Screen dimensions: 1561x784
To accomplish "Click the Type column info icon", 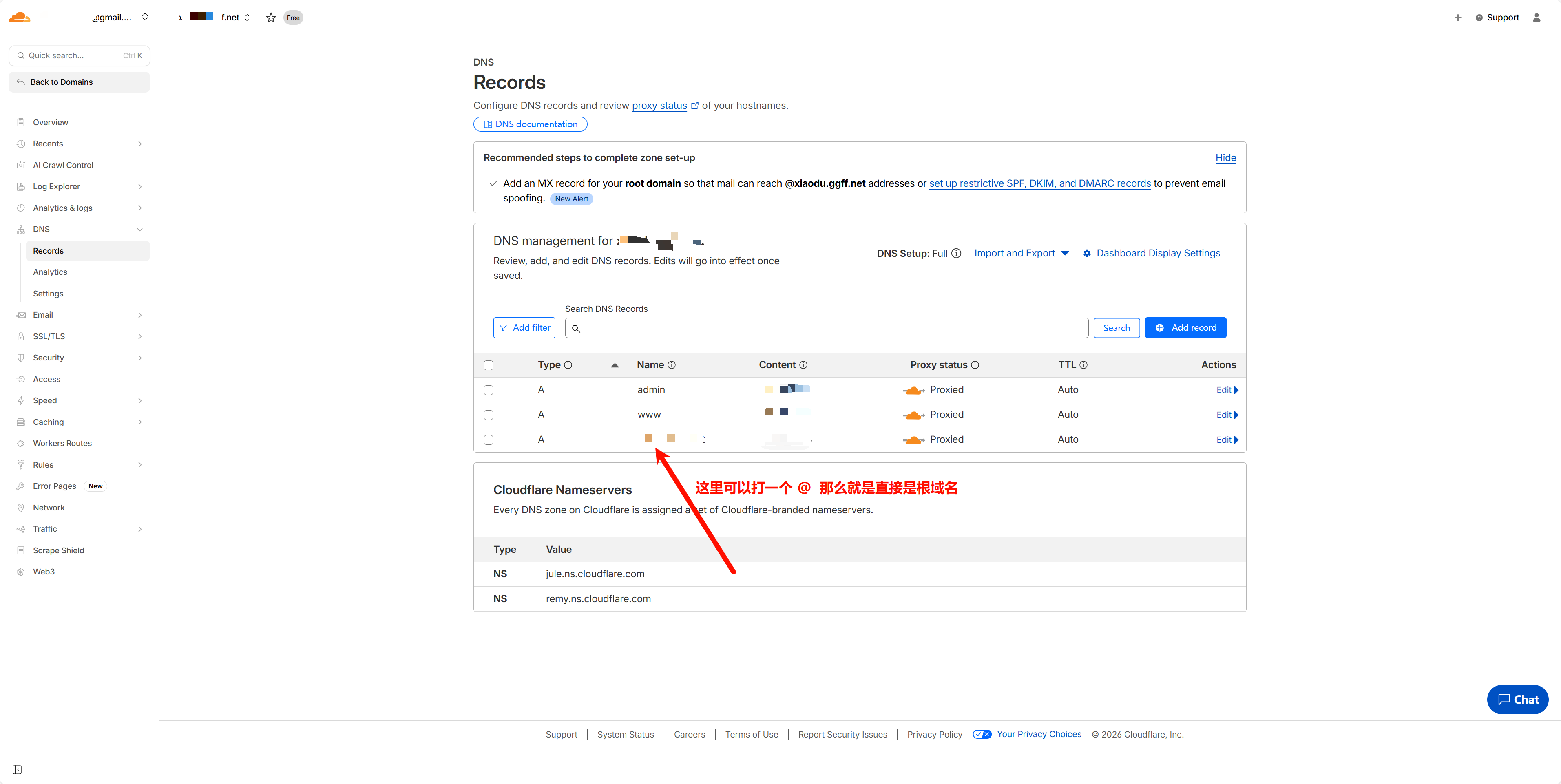I will [568, 365].
